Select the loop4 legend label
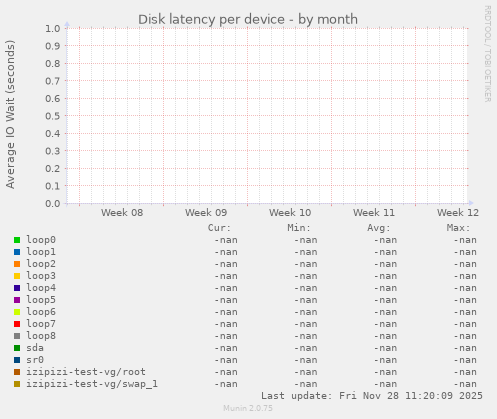Image resolution: width=497 pixels, height=419 pixels. click(x=41, y=288)
